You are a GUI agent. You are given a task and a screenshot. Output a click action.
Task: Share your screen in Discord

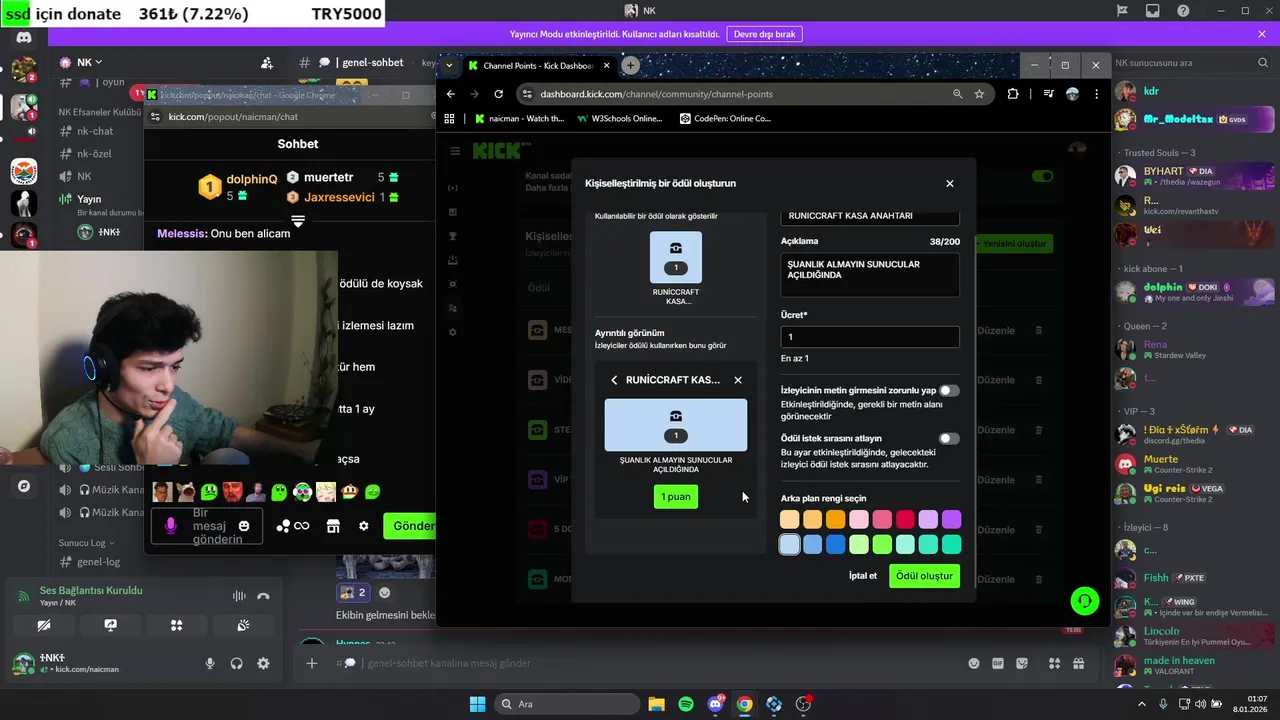tap(110, 626)
